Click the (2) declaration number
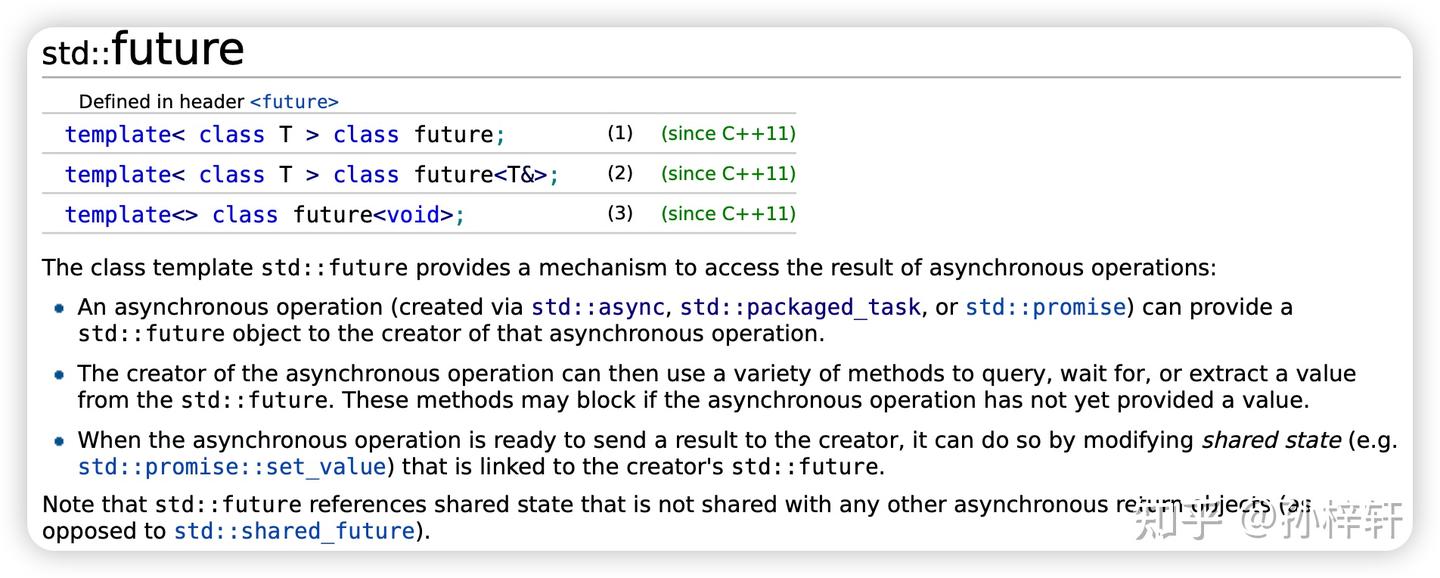Image resolution: width=1440 pixels, height=578 pixels. click(620, 173)
